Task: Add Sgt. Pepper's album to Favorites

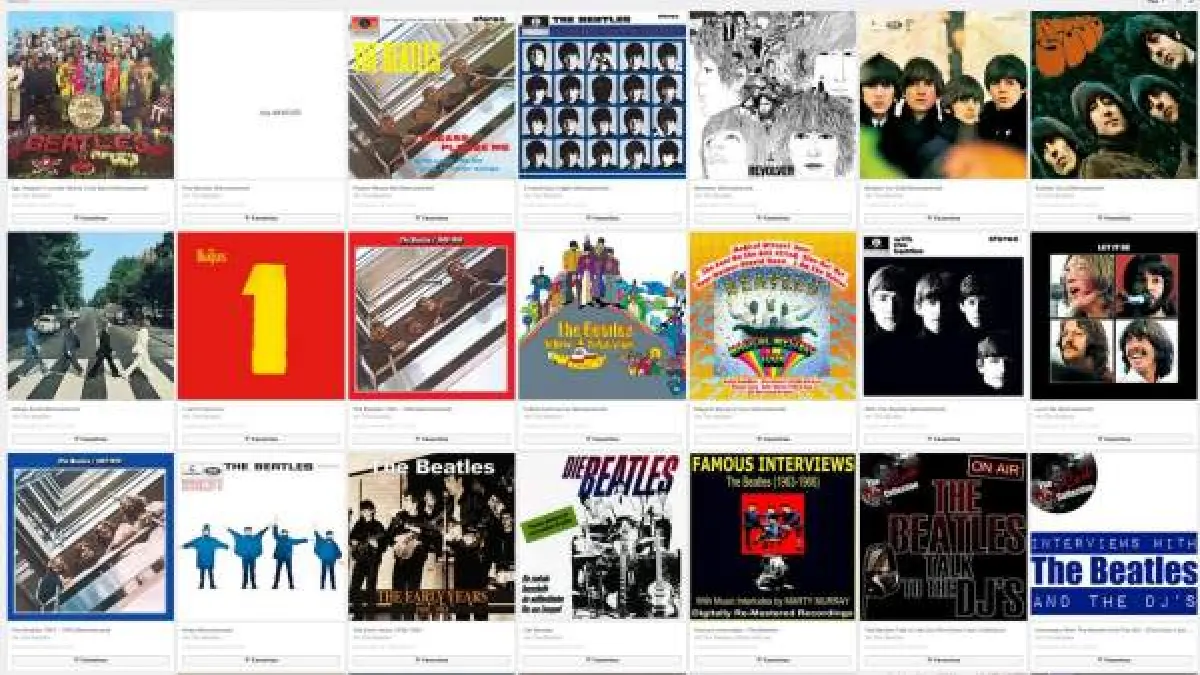Action: click(x=90, y=217)
